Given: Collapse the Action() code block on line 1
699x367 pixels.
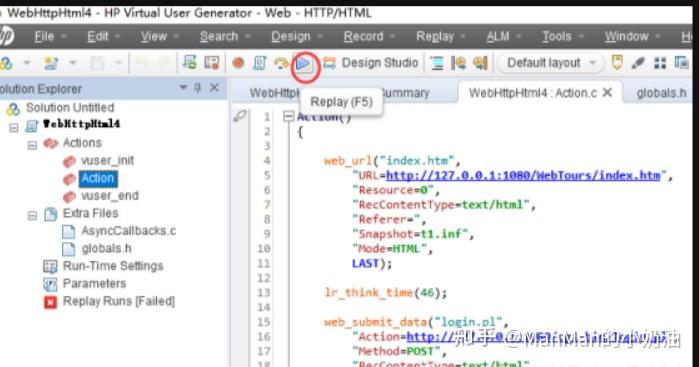Looking at the screenshot, I should pos(288,117).
